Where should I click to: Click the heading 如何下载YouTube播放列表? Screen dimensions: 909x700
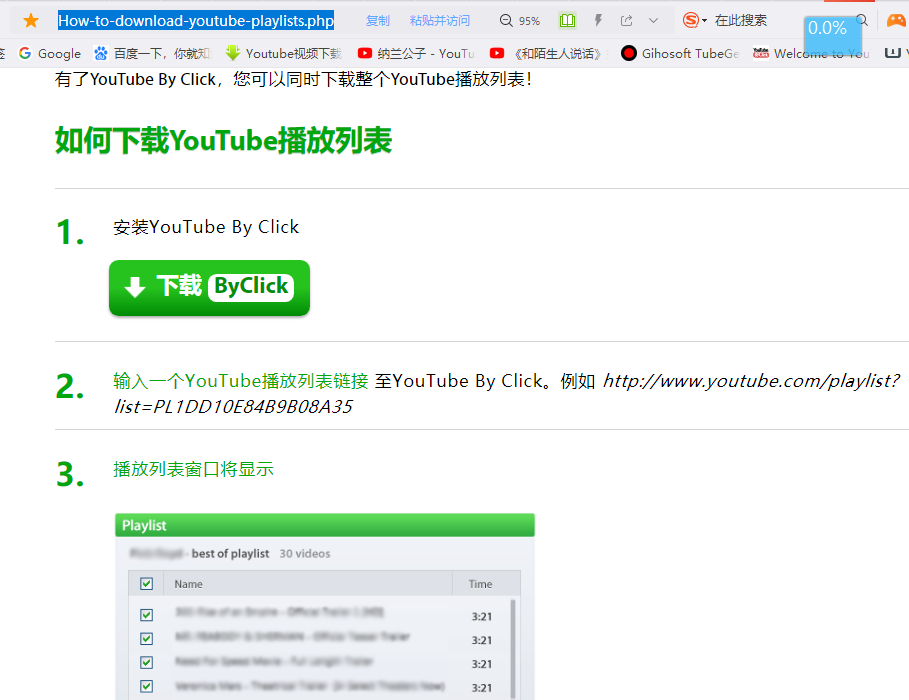pos(224,140)
